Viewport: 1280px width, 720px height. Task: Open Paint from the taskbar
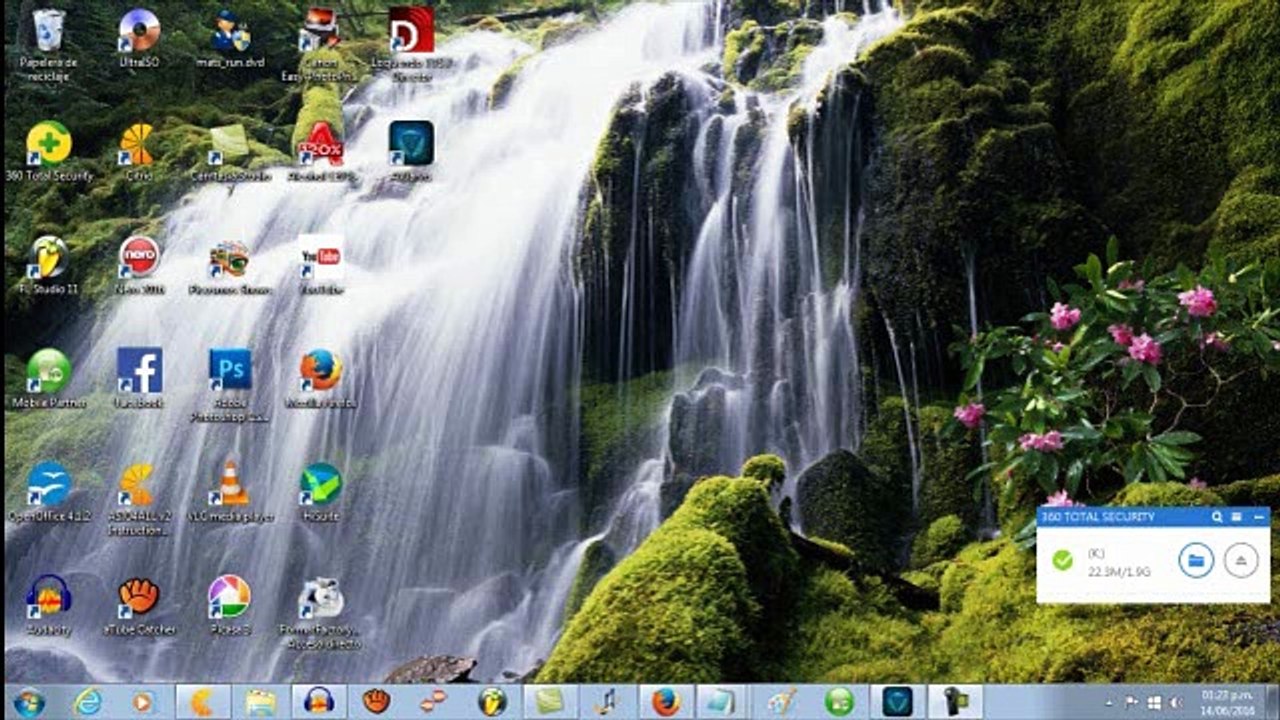(x=781, y=702)
